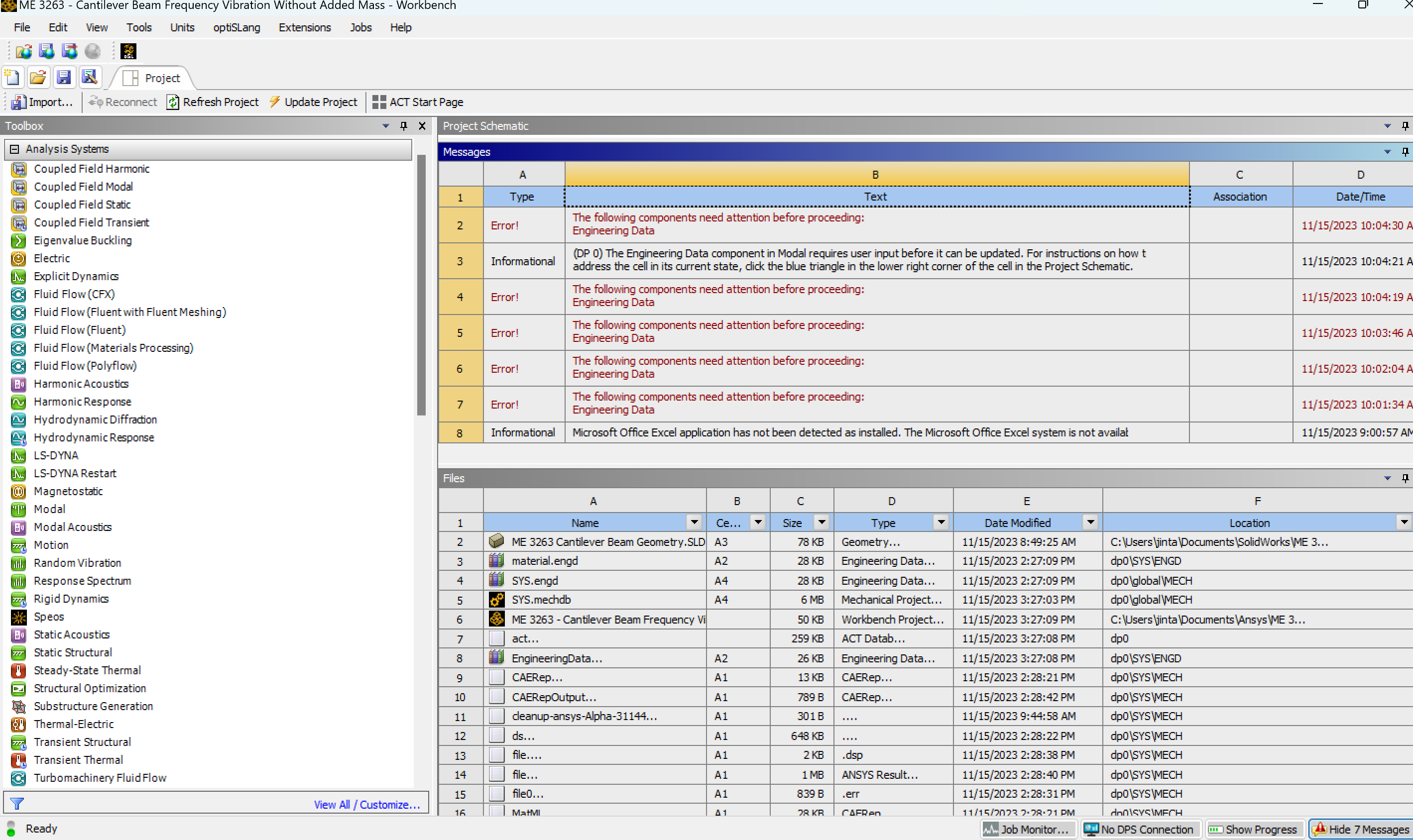Select the material.engd file row
1413x840 pixels.
point(926,561)
